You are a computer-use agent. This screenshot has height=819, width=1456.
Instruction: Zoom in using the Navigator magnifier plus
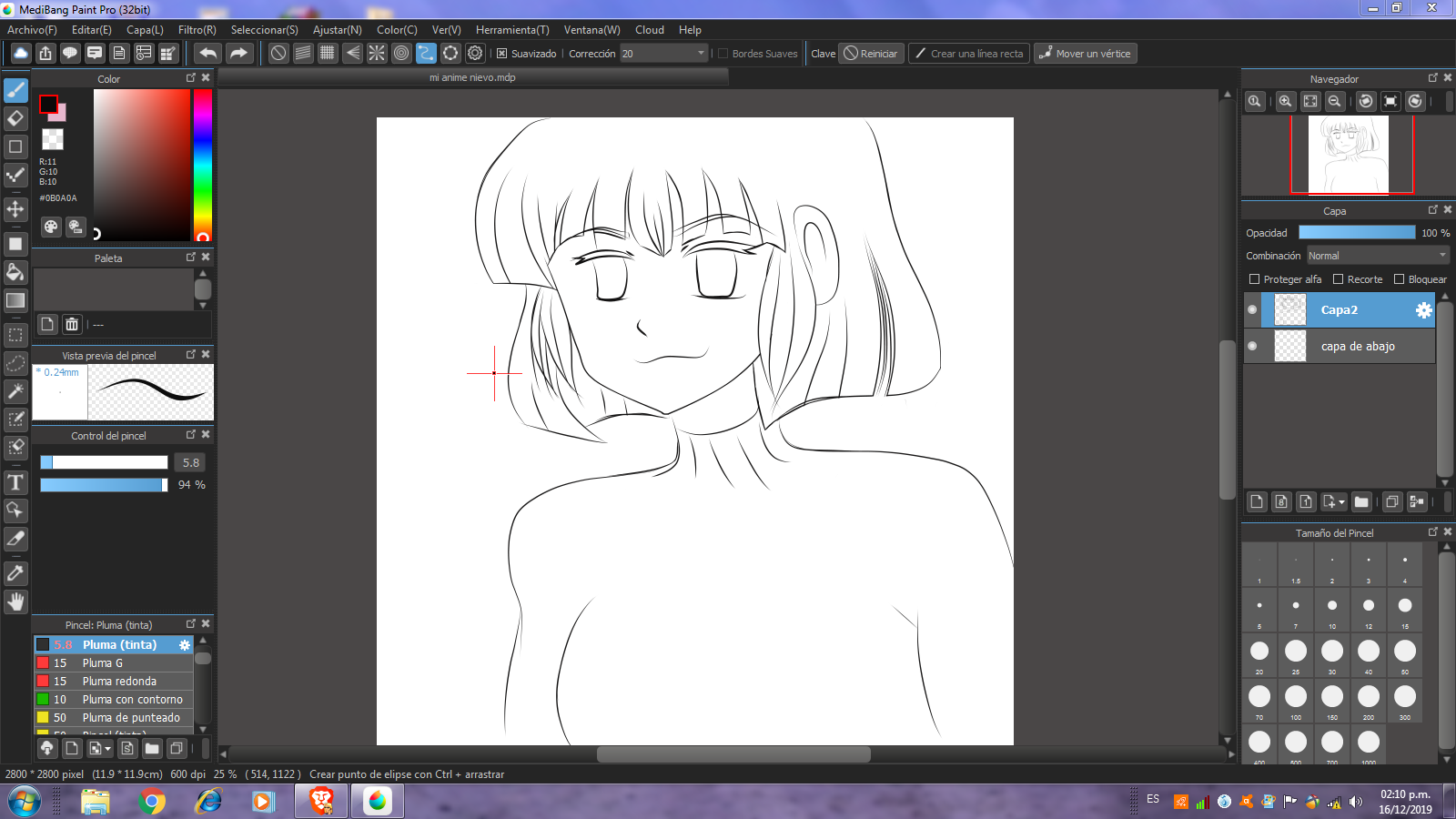[x=1285, y=101]
